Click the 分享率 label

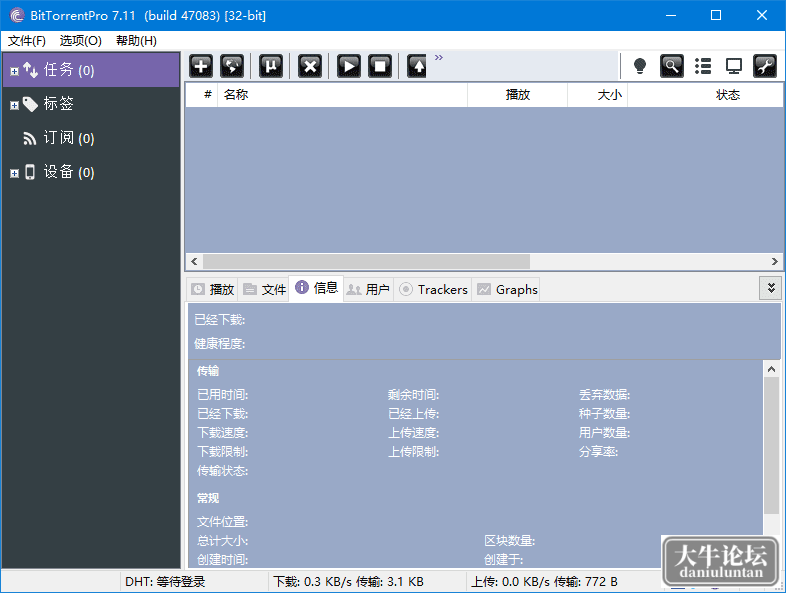point(599,452)
